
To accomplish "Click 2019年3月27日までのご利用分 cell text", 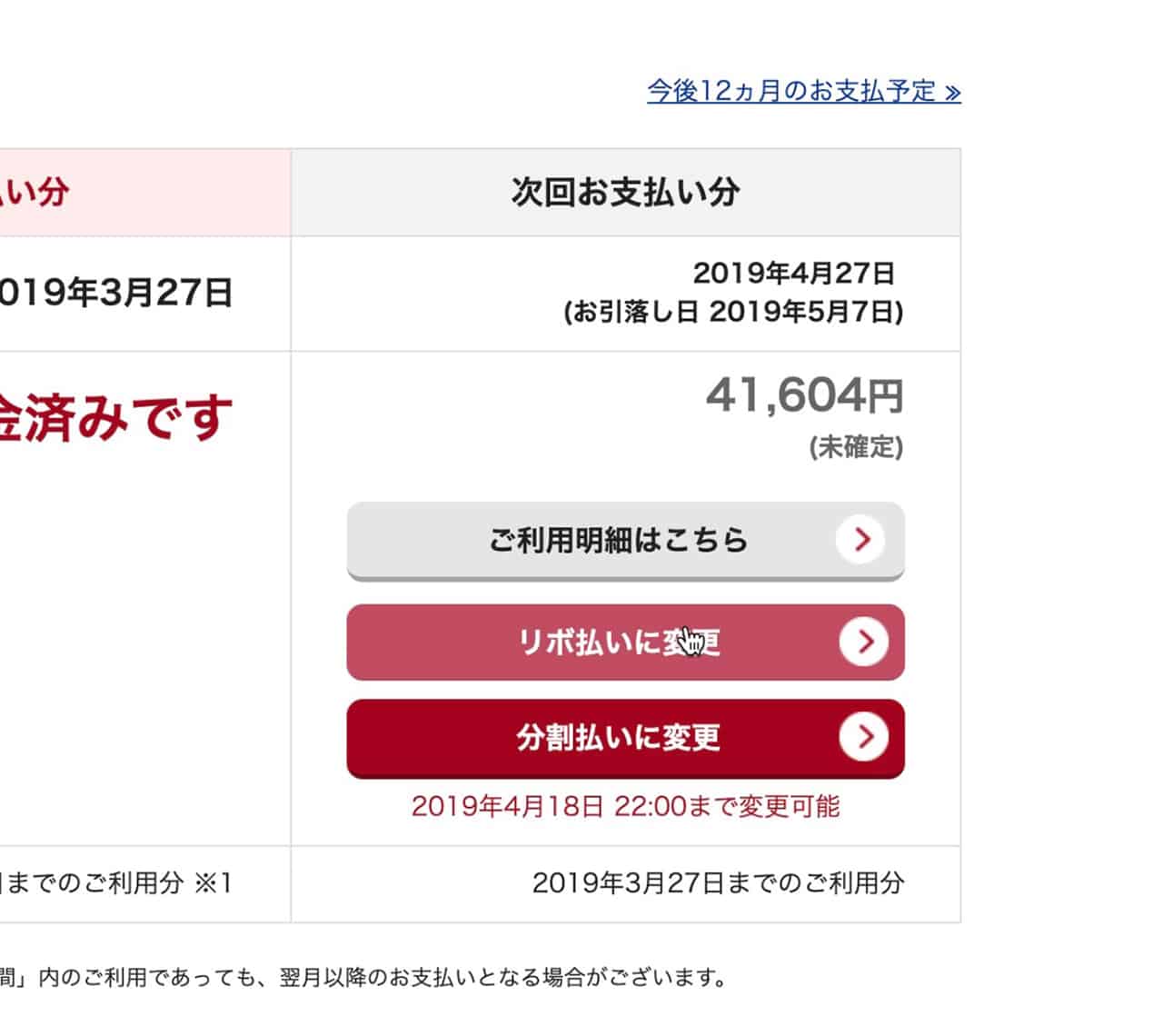I will [718, 883].
